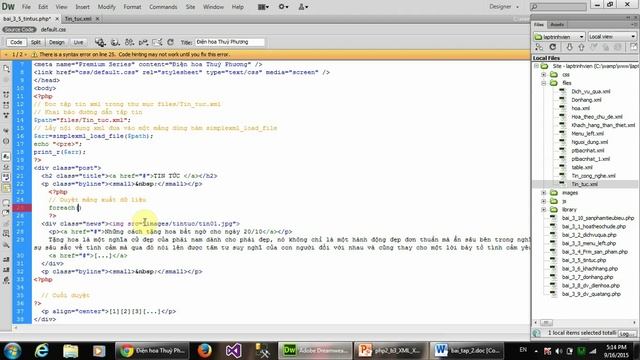Image resolution: width=640 pixels, height=360 pixels.
Task: Open the Modify menu
Action: click(x=106, y=7)
